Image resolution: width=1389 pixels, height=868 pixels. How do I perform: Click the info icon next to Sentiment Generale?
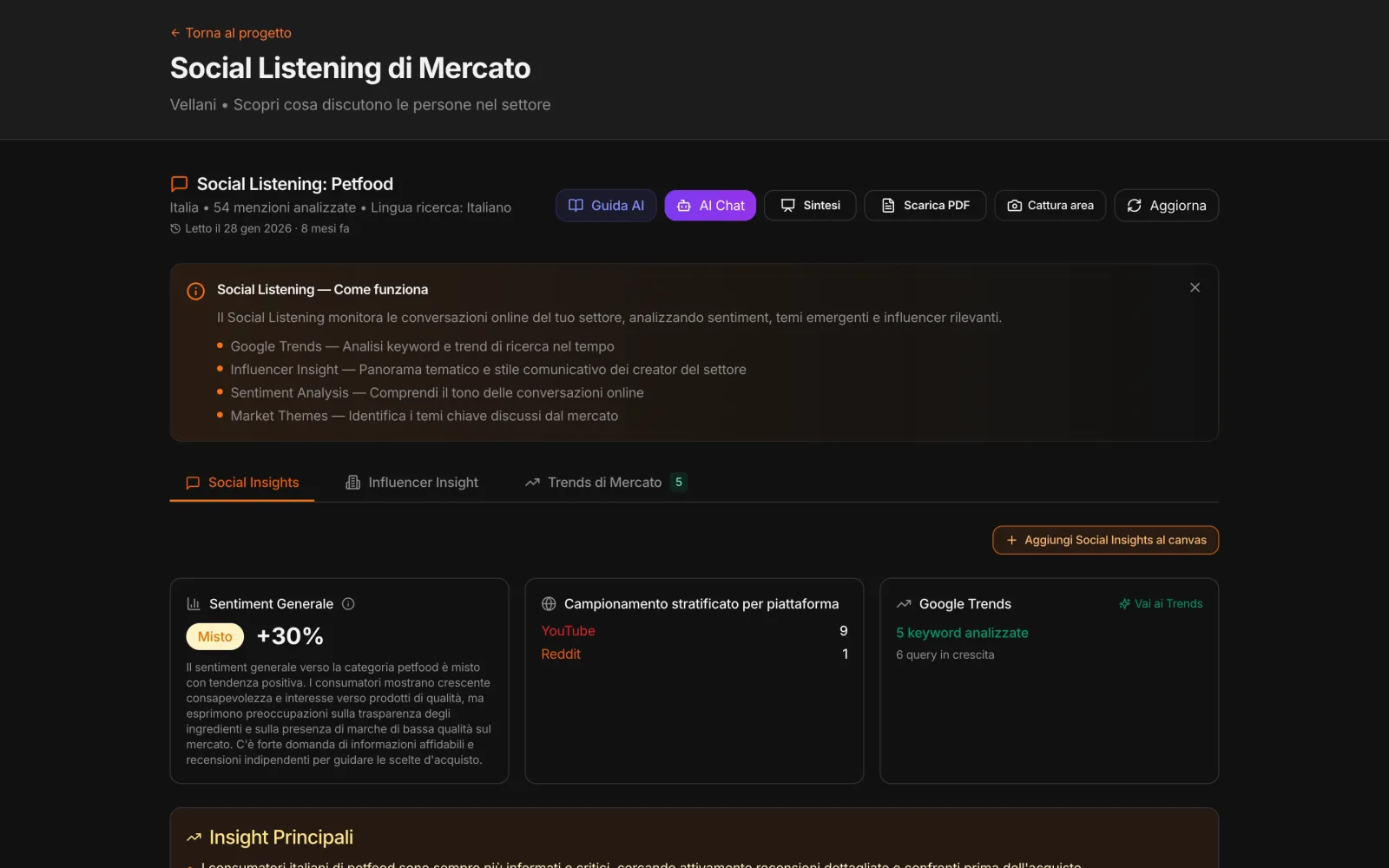pos(348,604)
